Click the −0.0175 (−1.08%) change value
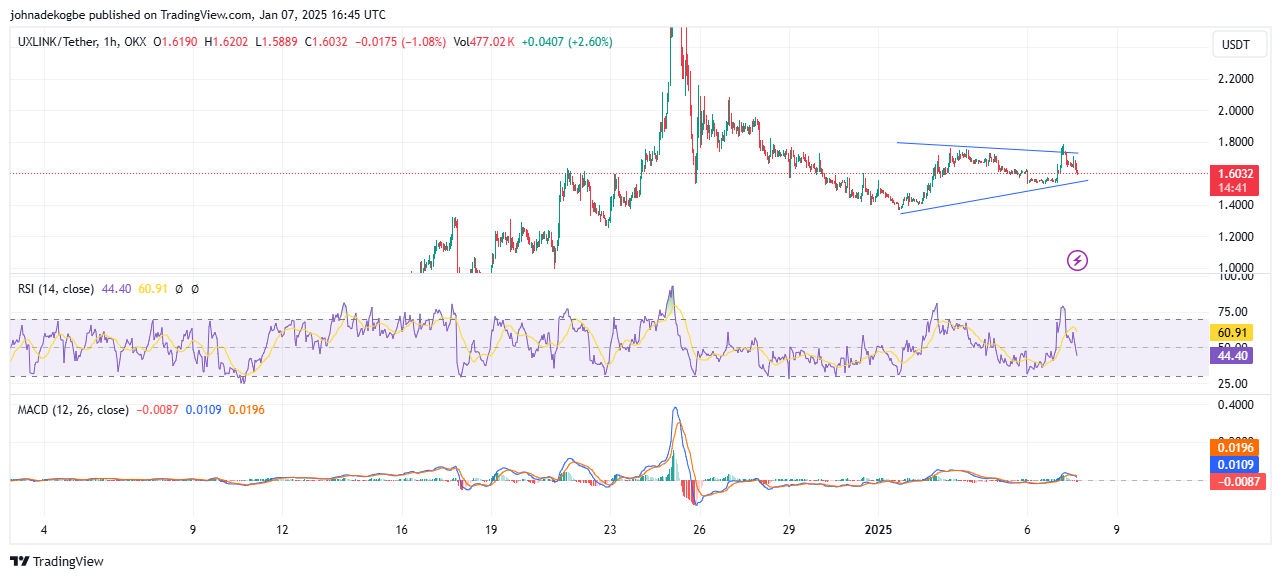1281x579 pixels. click(x=399, y=42)
